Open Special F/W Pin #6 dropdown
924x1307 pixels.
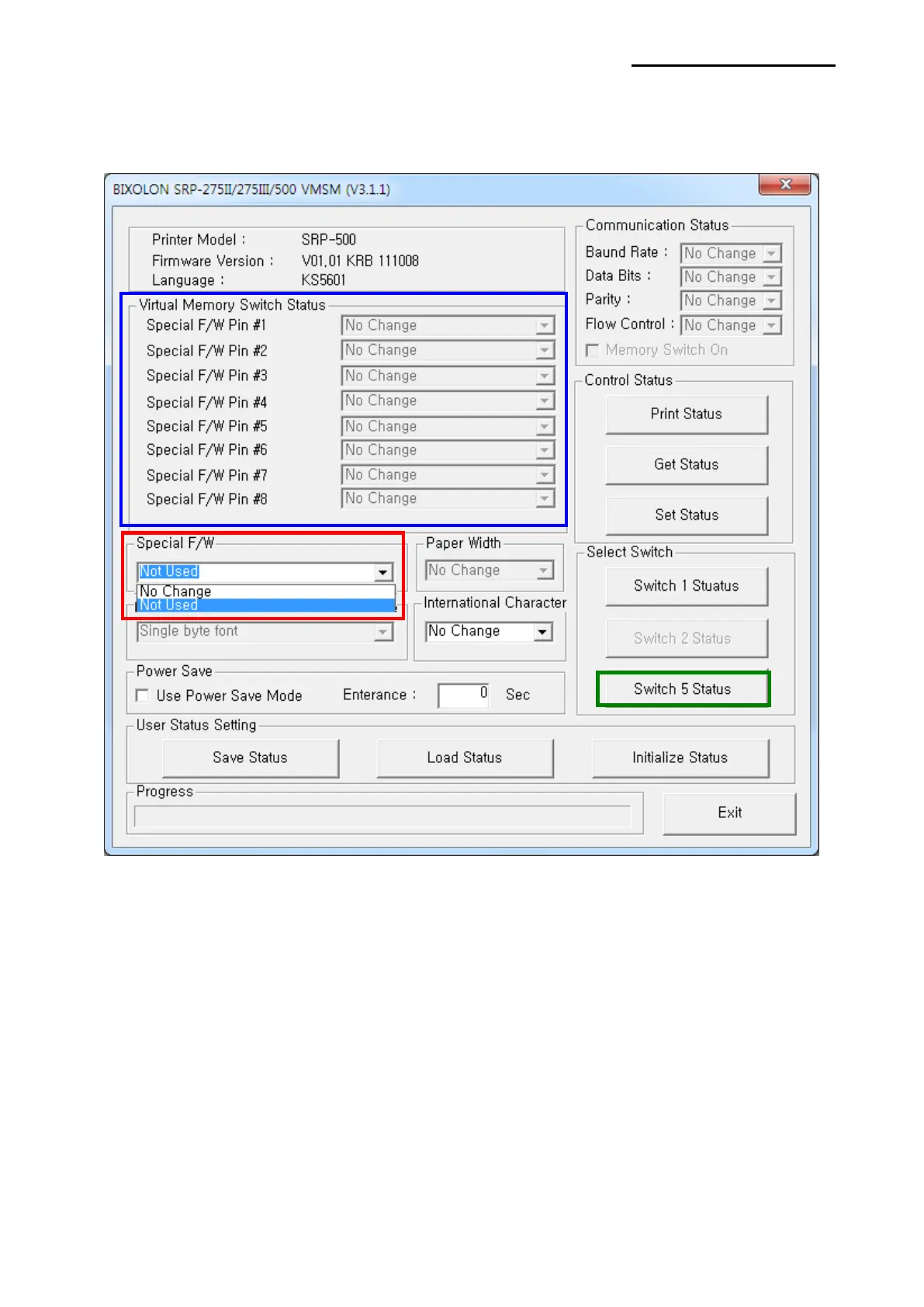448,449
